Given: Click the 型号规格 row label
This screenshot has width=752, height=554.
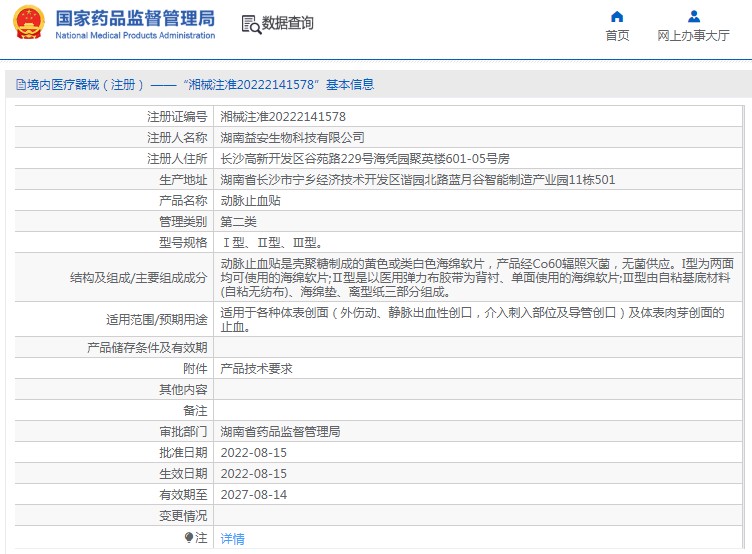Looking at the screenshot, I should pyautogui.click(x=183, y=243).
